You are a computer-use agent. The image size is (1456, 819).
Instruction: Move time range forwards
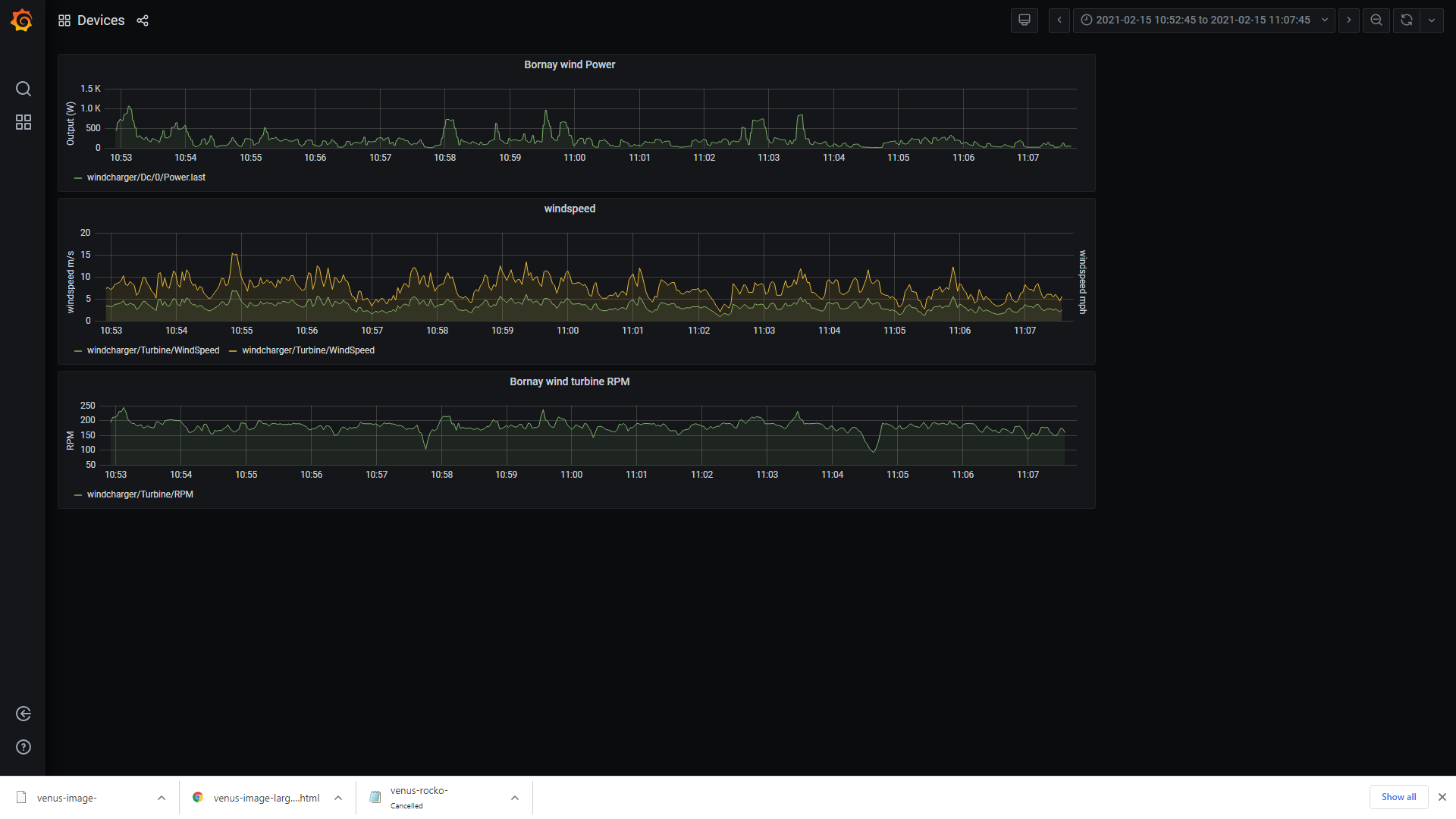pyautogui.click(x=1348, y=20)
